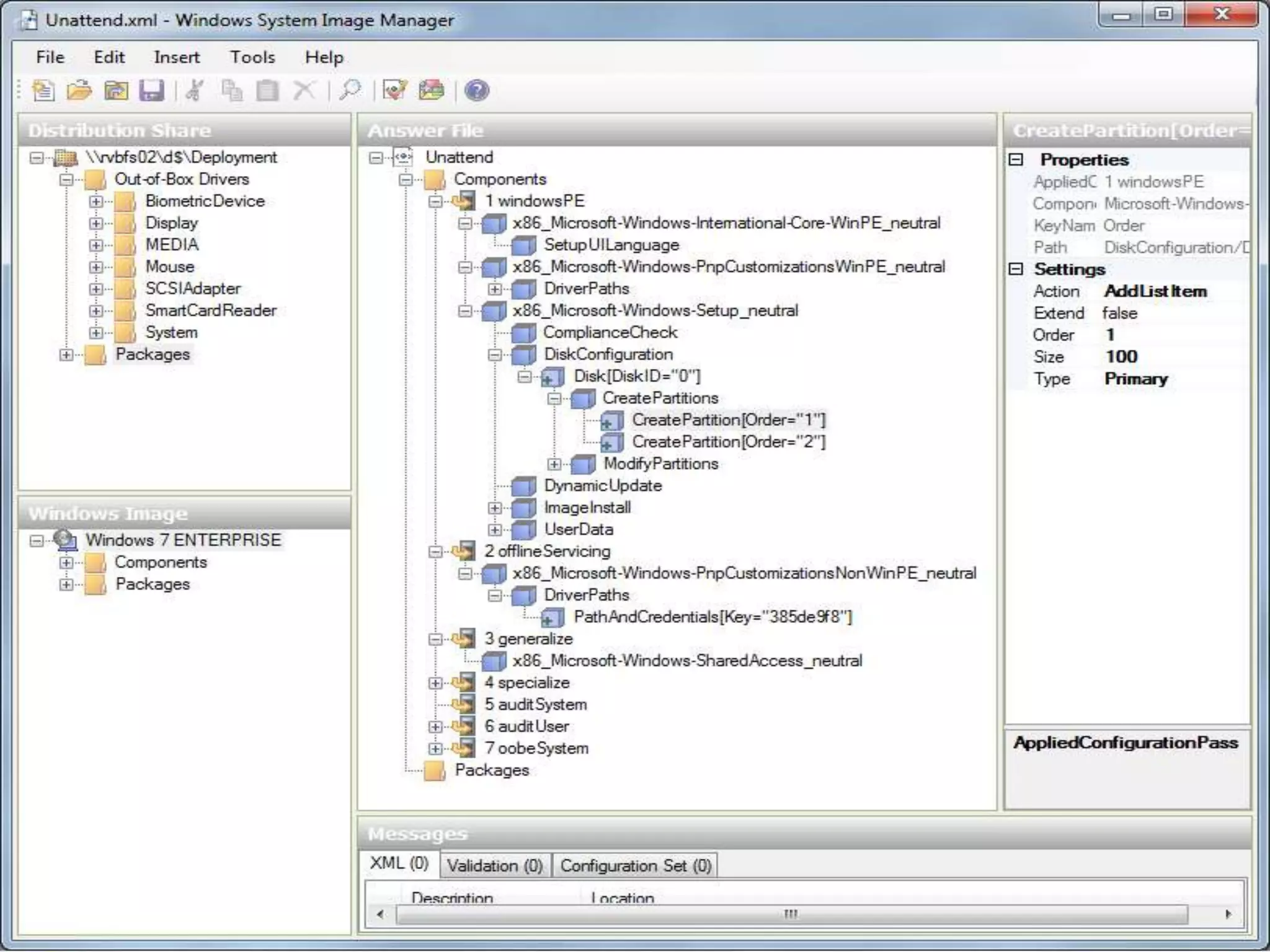
Task: Select the 5 auditSystem pass
Action: 535,705
